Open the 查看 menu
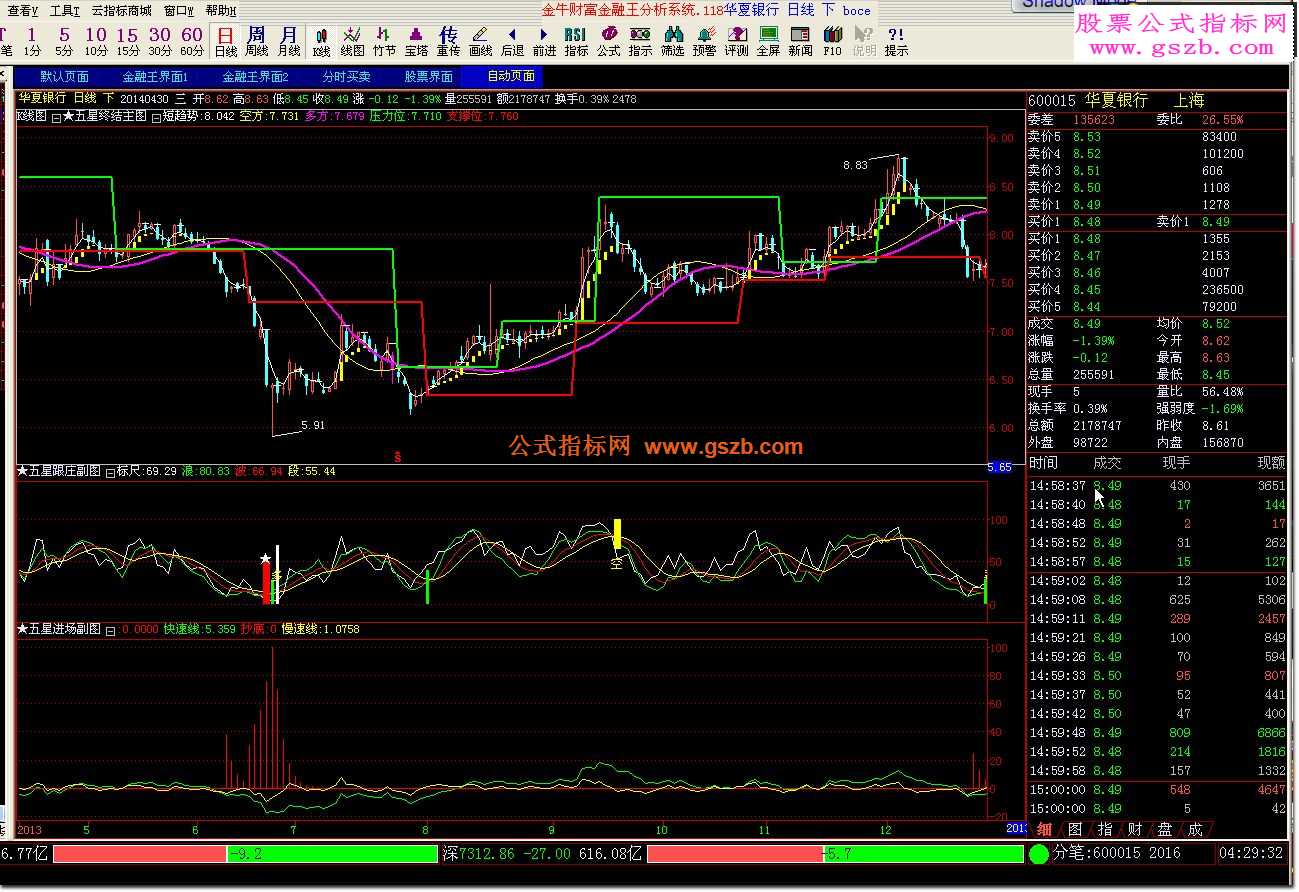Image resolution: width=1299 pixels, height=892 pixels. tap(23, 11)
